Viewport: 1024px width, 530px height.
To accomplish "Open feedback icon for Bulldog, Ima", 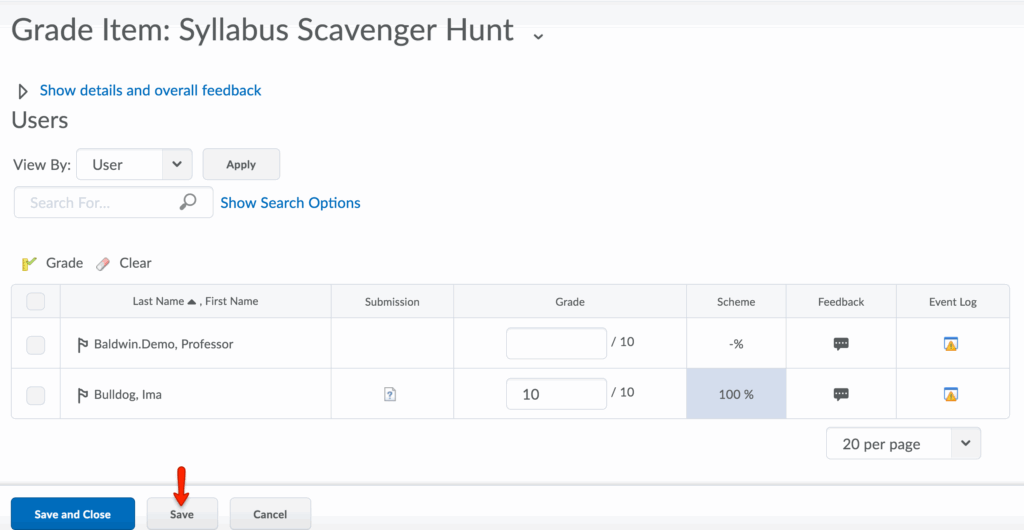I will pos(841,394).
